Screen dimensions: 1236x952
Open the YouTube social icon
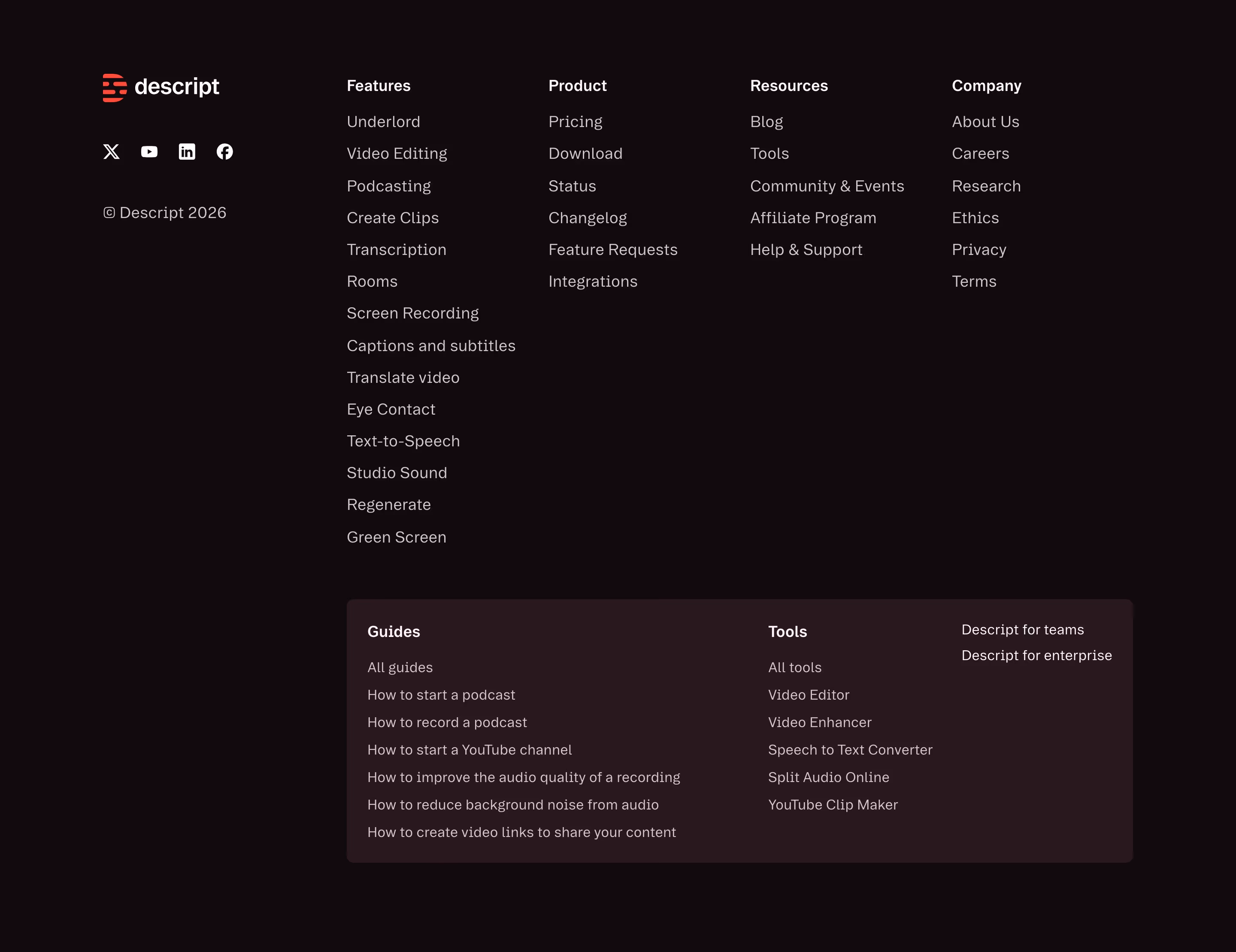pos(149,152)
